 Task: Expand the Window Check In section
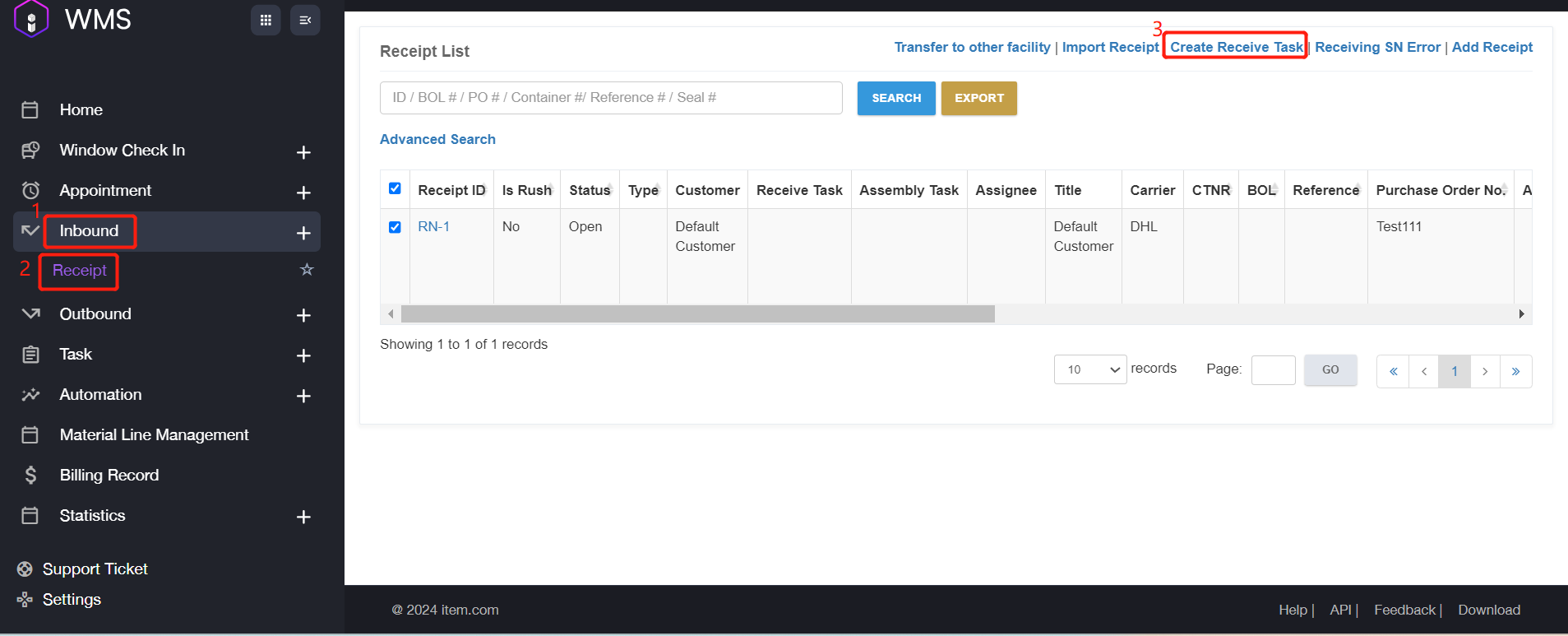coord(303,152)
